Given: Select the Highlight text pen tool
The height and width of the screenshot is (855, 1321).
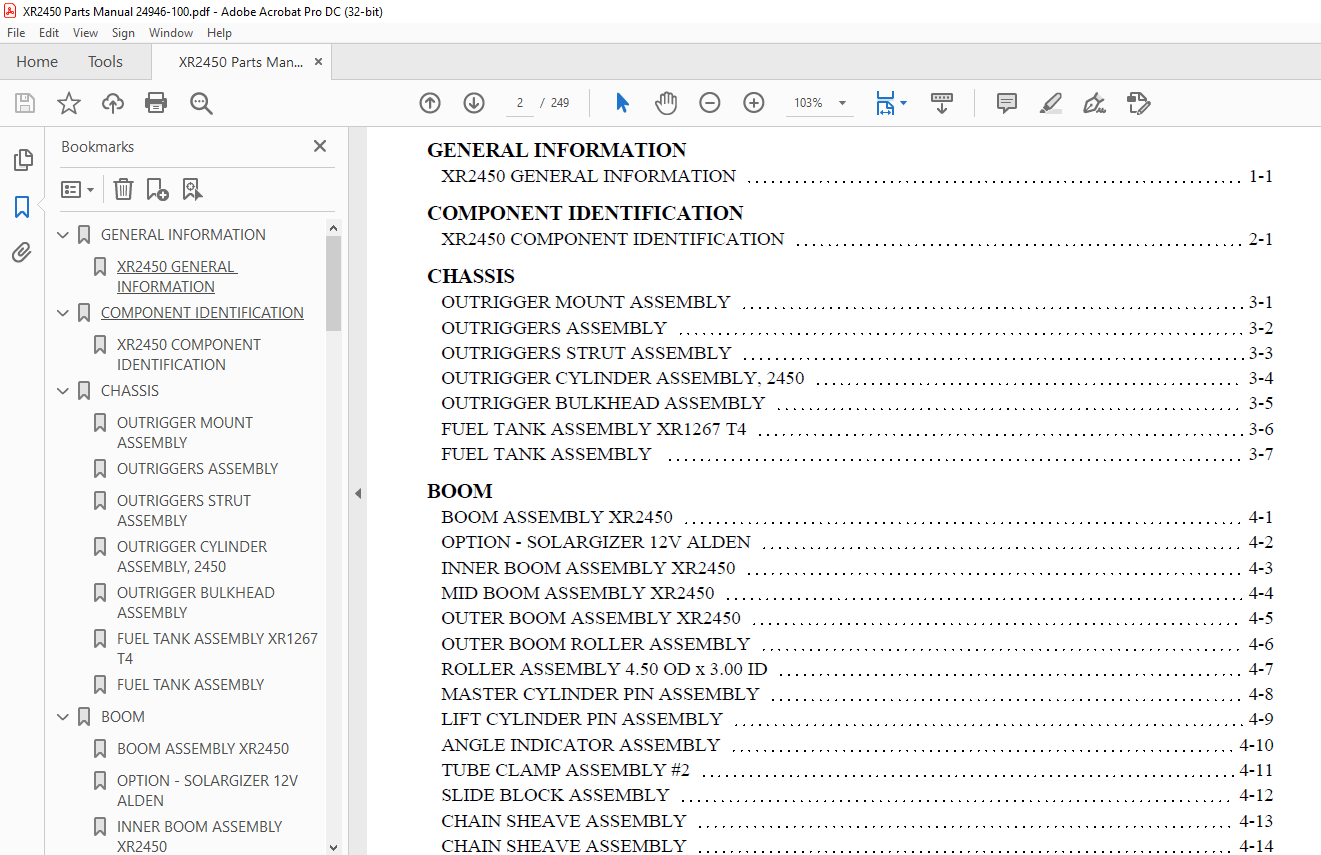Looking at the screenshot, I should point(1050,103).
